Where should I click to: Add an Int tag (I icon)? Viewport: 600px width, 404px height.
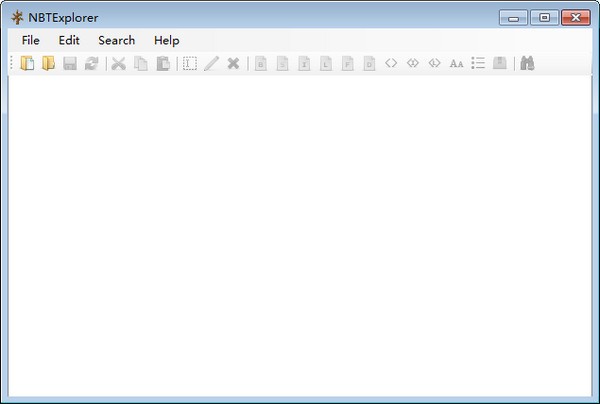coord(304,63)
